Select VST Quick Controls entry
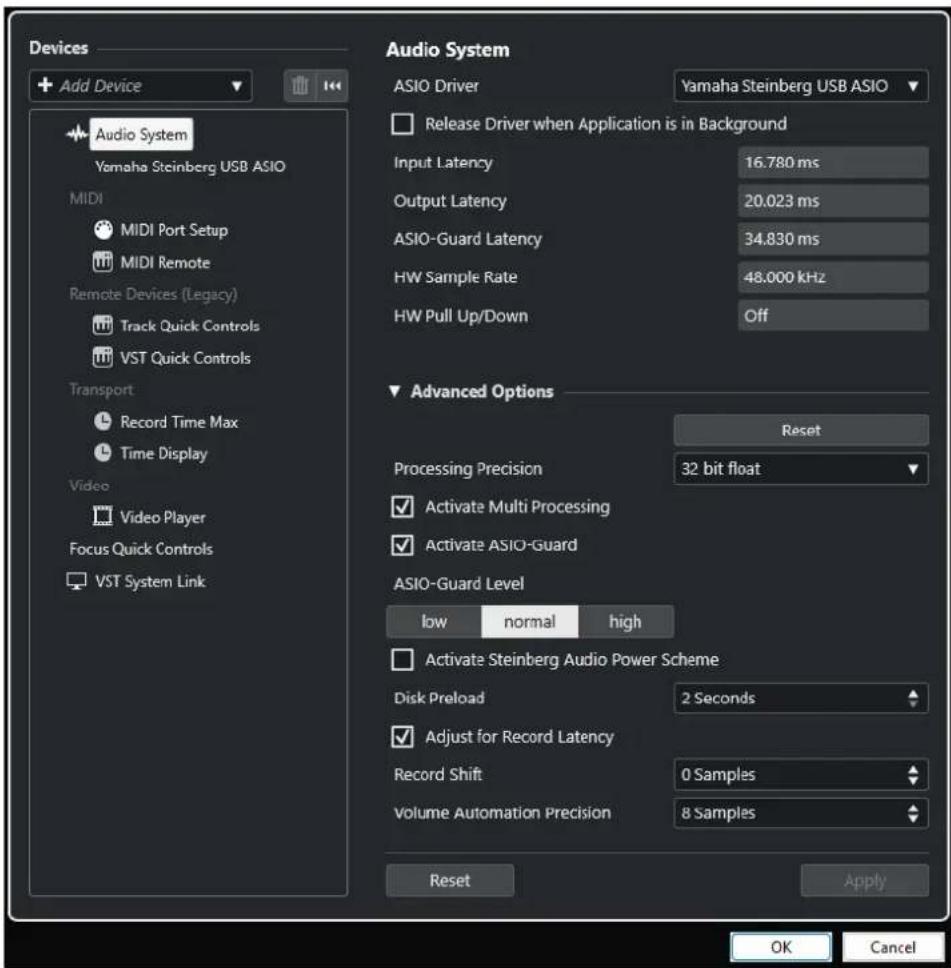 click(x=185, y=357)
